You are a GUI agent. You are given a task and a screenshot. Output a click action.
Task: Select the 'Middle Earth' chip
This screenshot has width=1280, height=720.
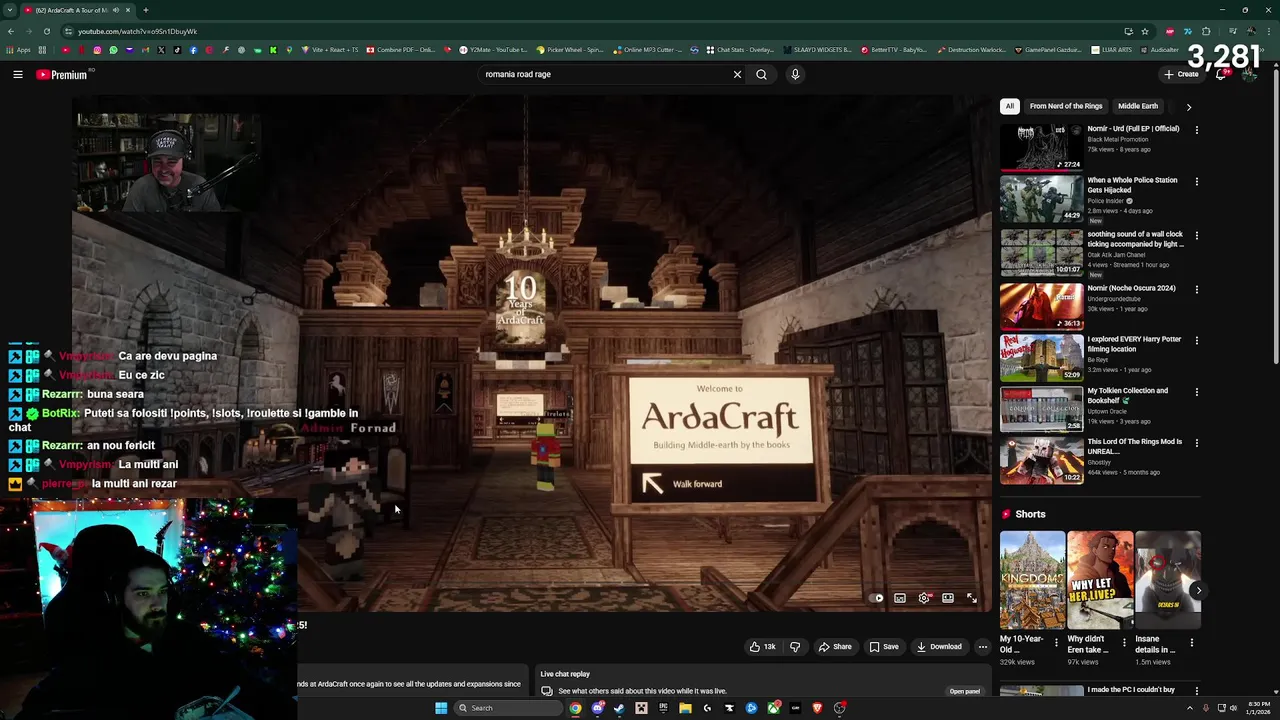click(1138, 106)
